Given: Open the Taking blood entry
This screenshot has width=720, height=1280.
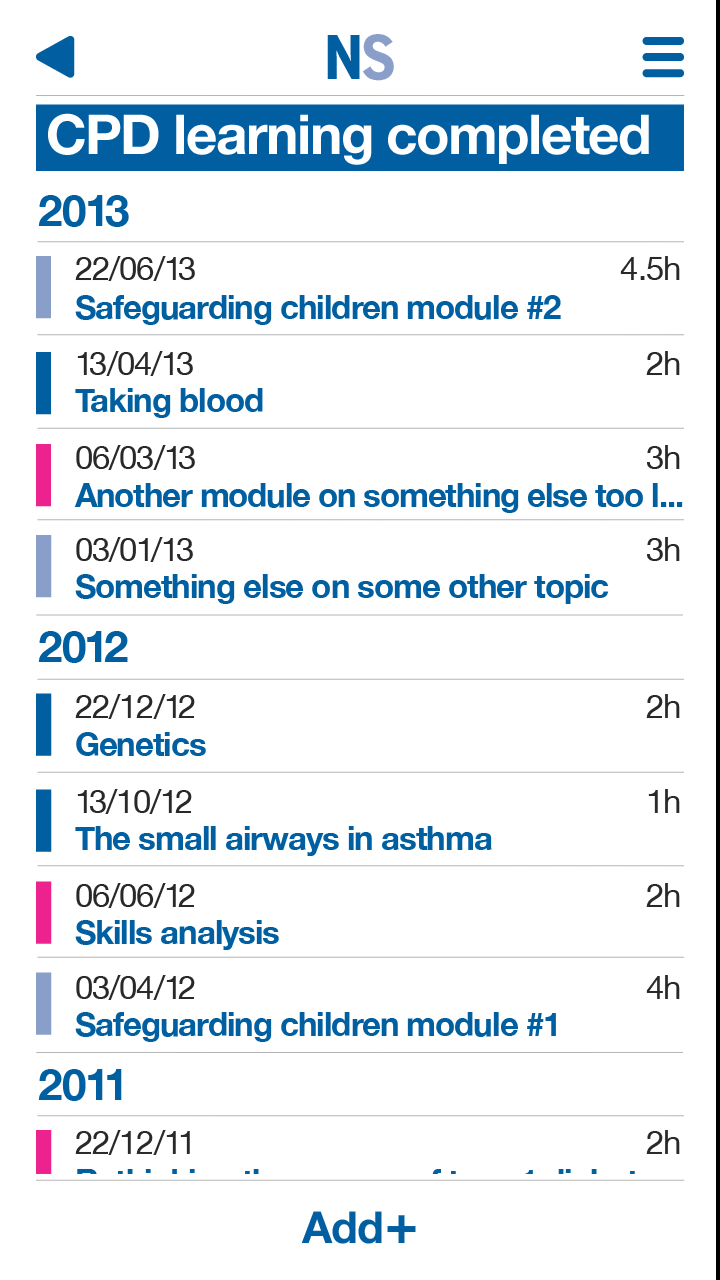Looking at the screenshot, I should coord(169,401).
